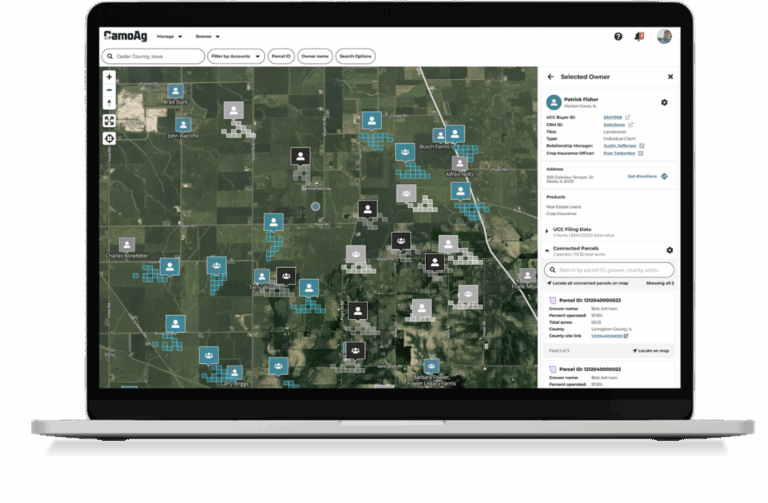Open the user profile avatar
Image resolution: width=768 pixels, height=503 pixels.
click(x=664, y=37)
